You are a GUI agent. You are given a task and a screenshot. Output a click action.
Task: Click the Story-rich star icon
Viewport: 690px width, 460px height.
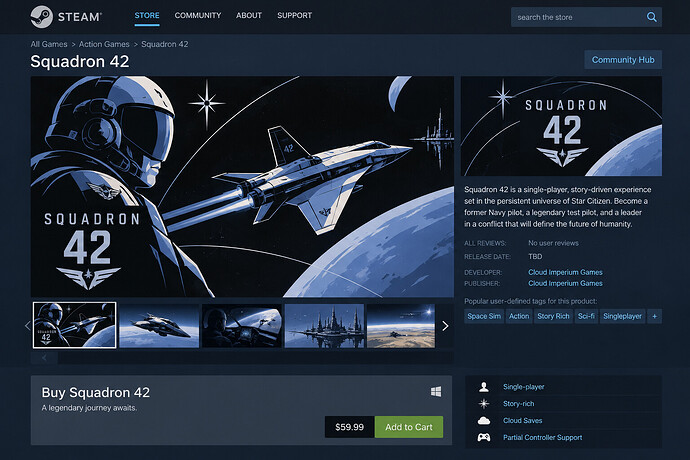[484, 404]
